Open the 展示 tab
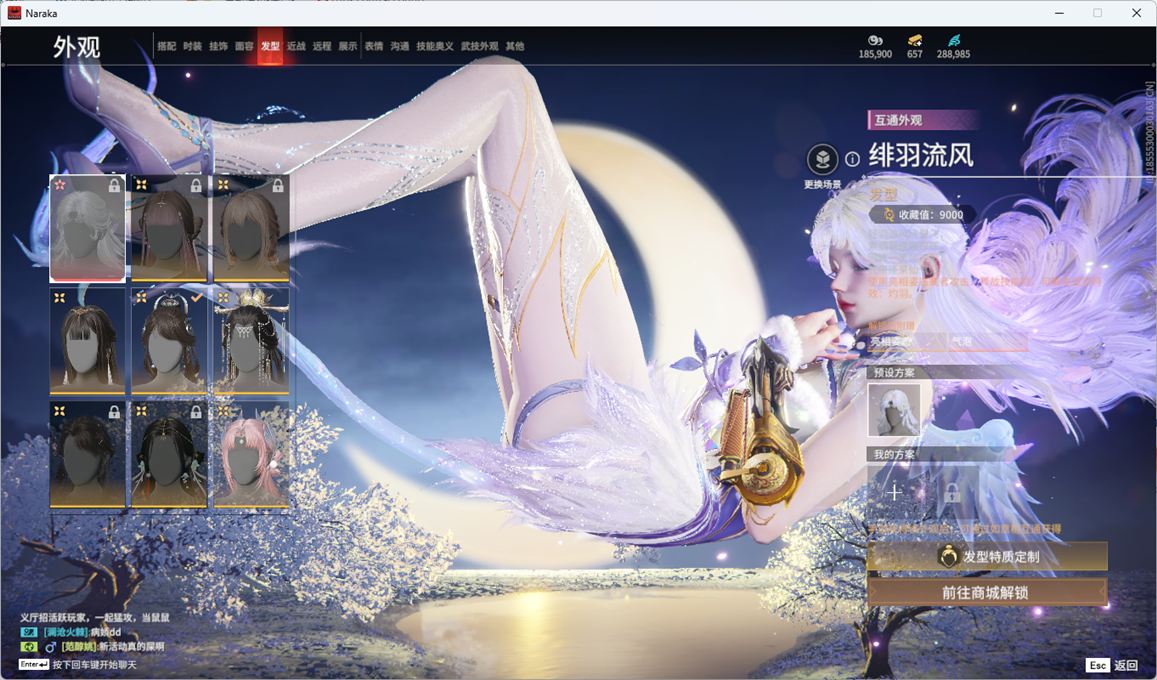Image resolution: width=1157 pixels, height=680 pixels. coord(348,46)
